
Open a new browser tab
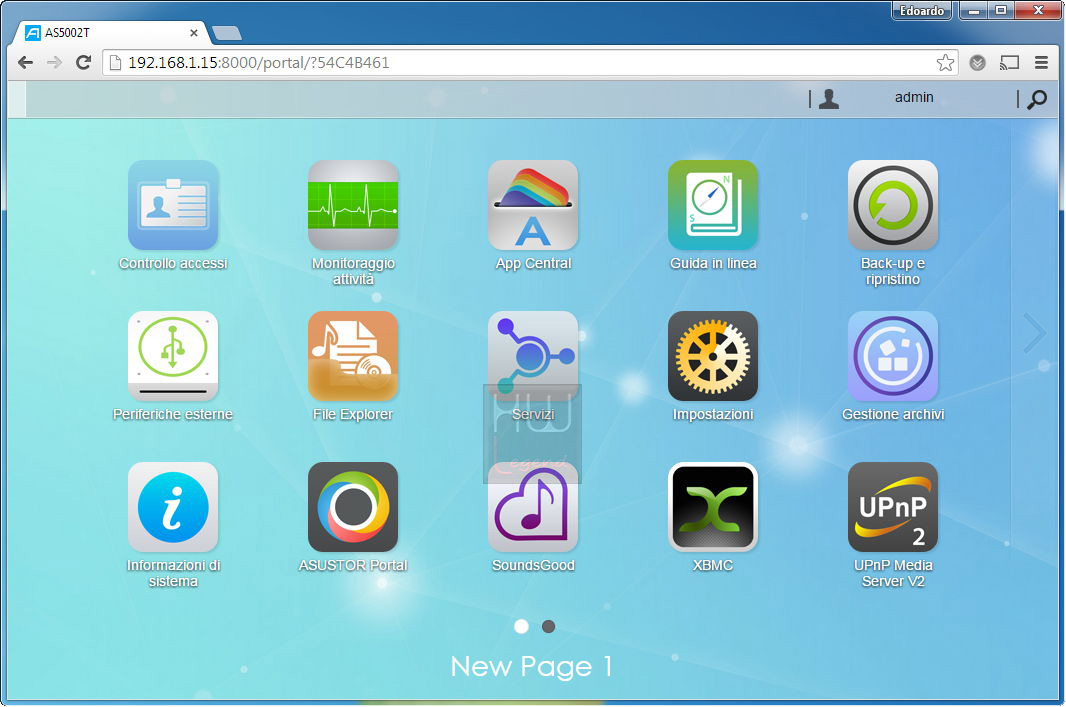(x=226, y=33)
